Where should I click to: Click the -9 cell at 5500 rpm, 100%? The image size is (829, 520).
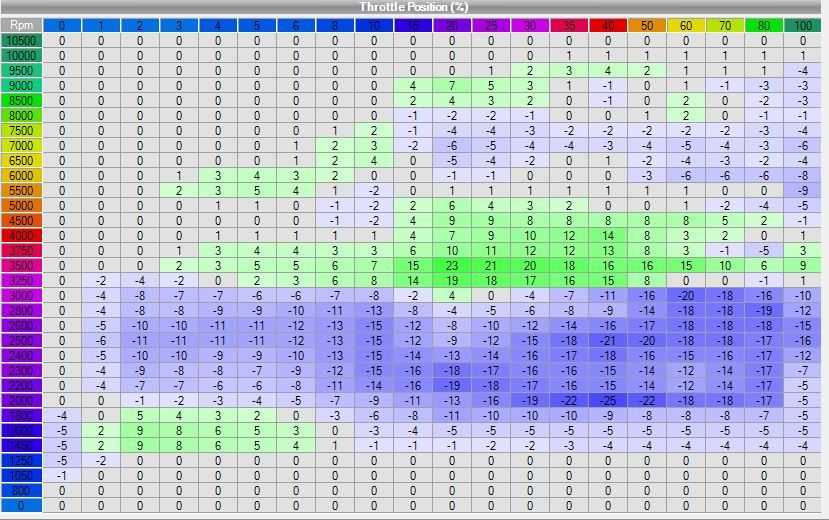click(802, 190)
